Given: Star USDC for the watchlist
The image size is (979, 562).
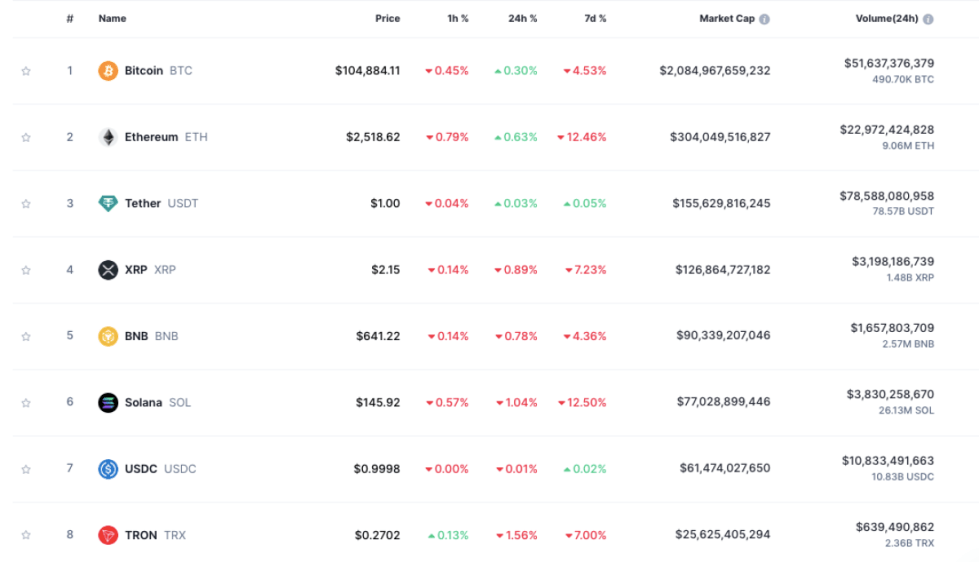Looking at the screenshot, I should pyautogui.click(x=26, y=469).
